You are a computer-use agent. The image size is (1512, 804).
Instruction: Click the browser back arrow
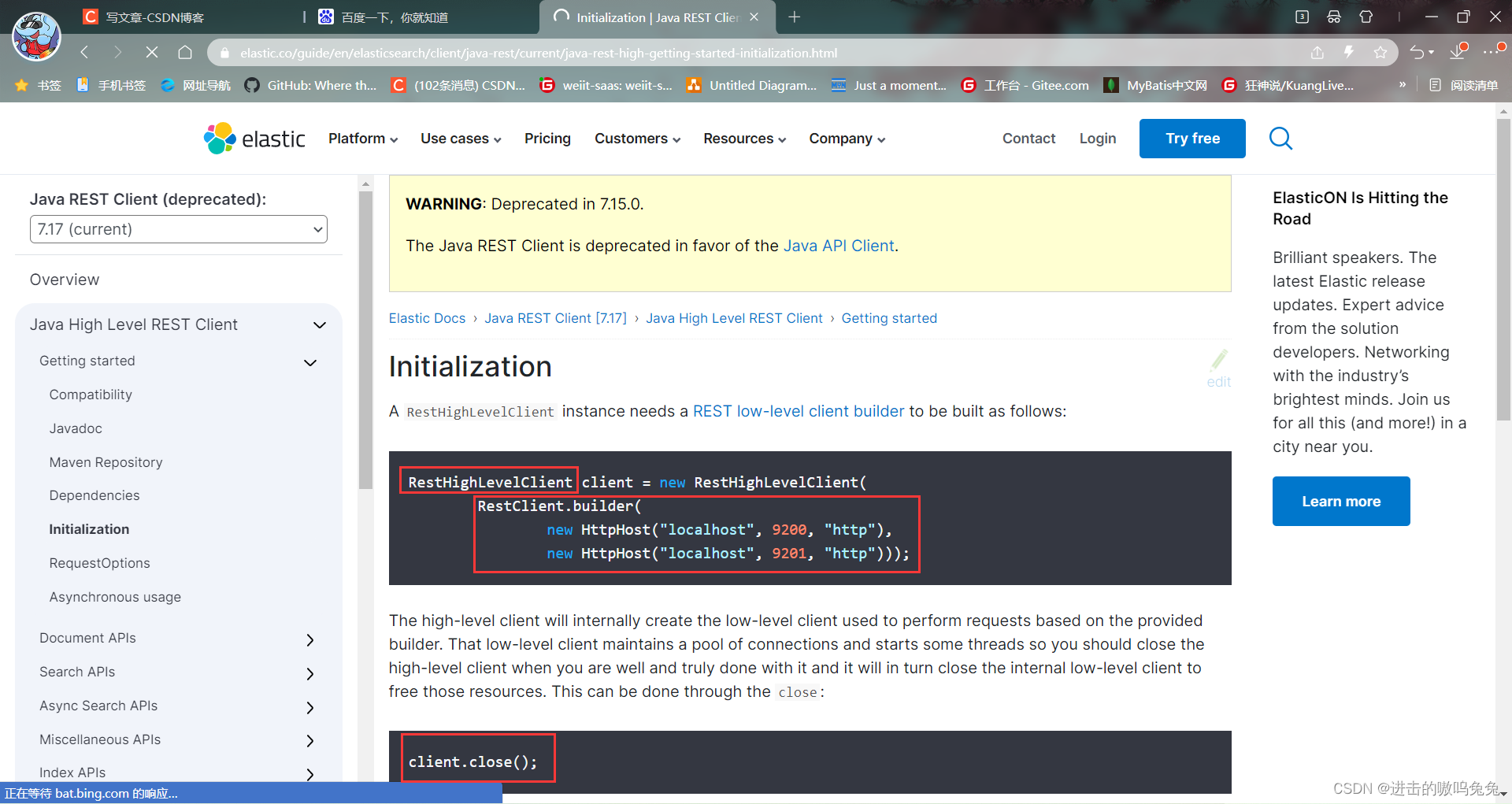coord(85,53)
